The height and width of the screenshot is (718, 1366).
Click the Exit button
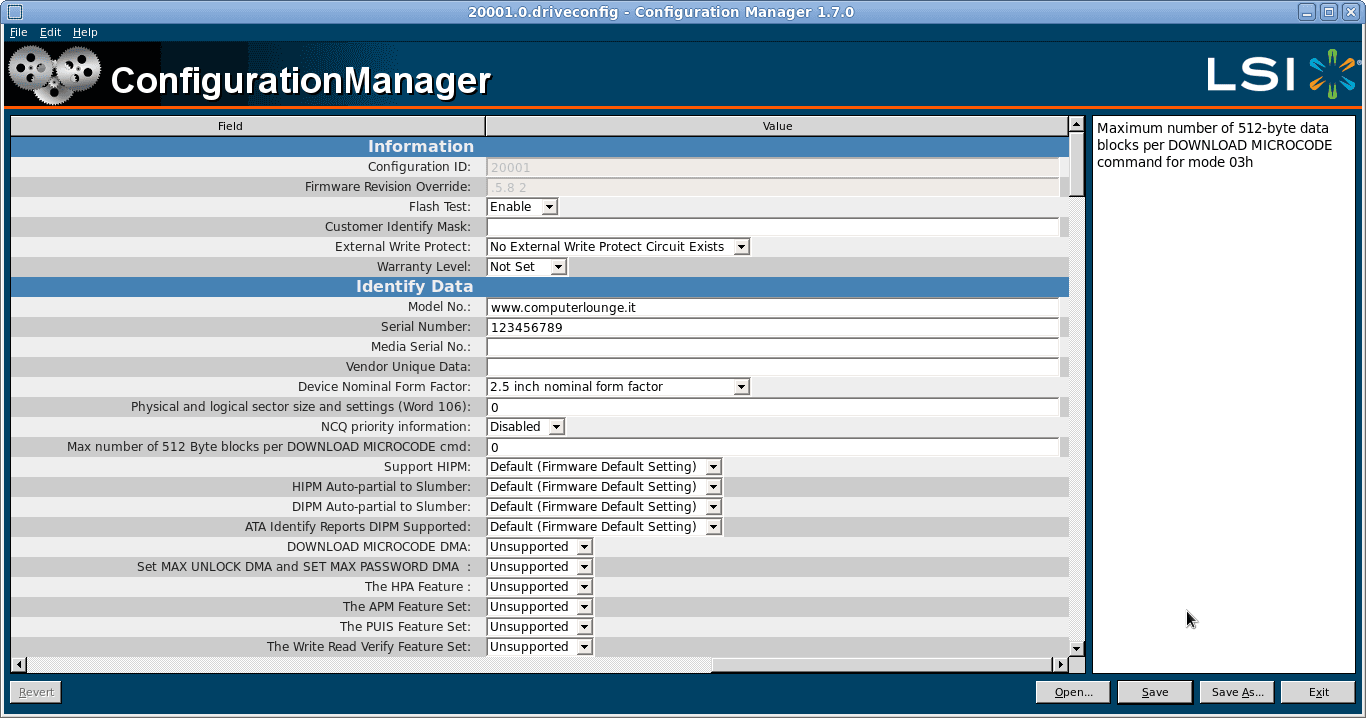[x=1317, y=691]
